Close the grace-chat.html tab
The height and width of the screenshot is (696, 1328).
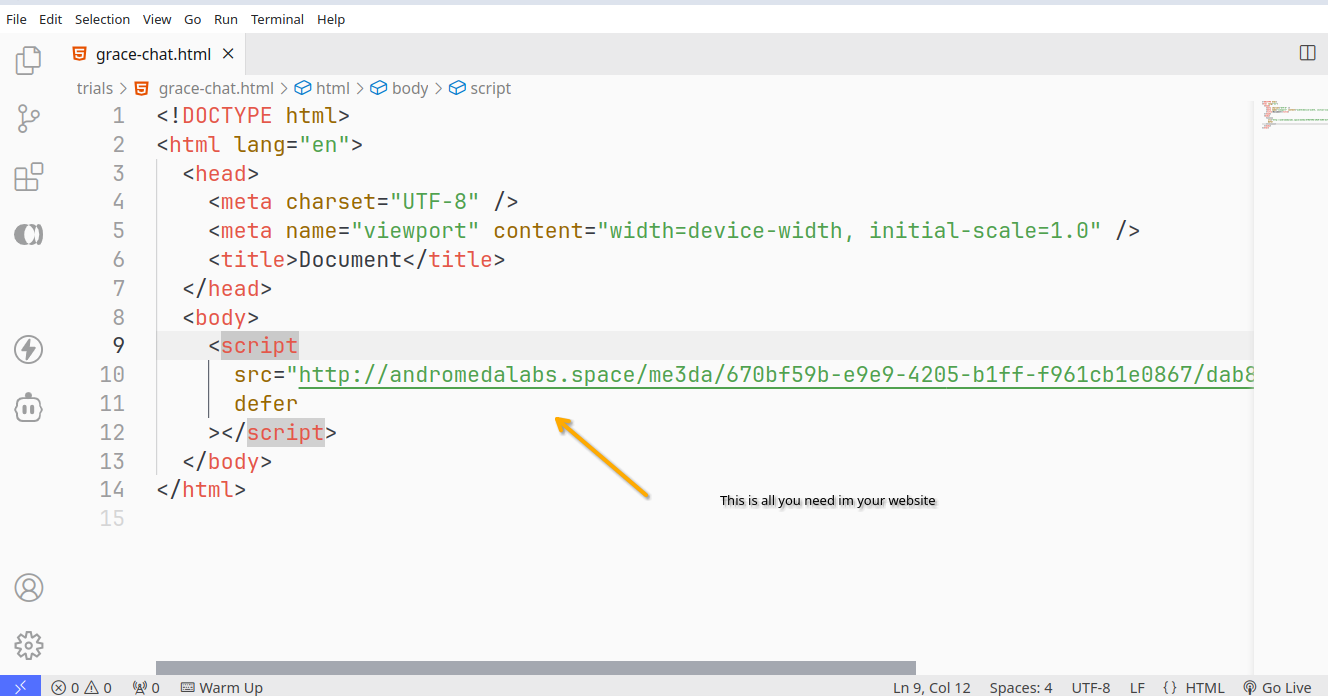[x=228, y=54]
